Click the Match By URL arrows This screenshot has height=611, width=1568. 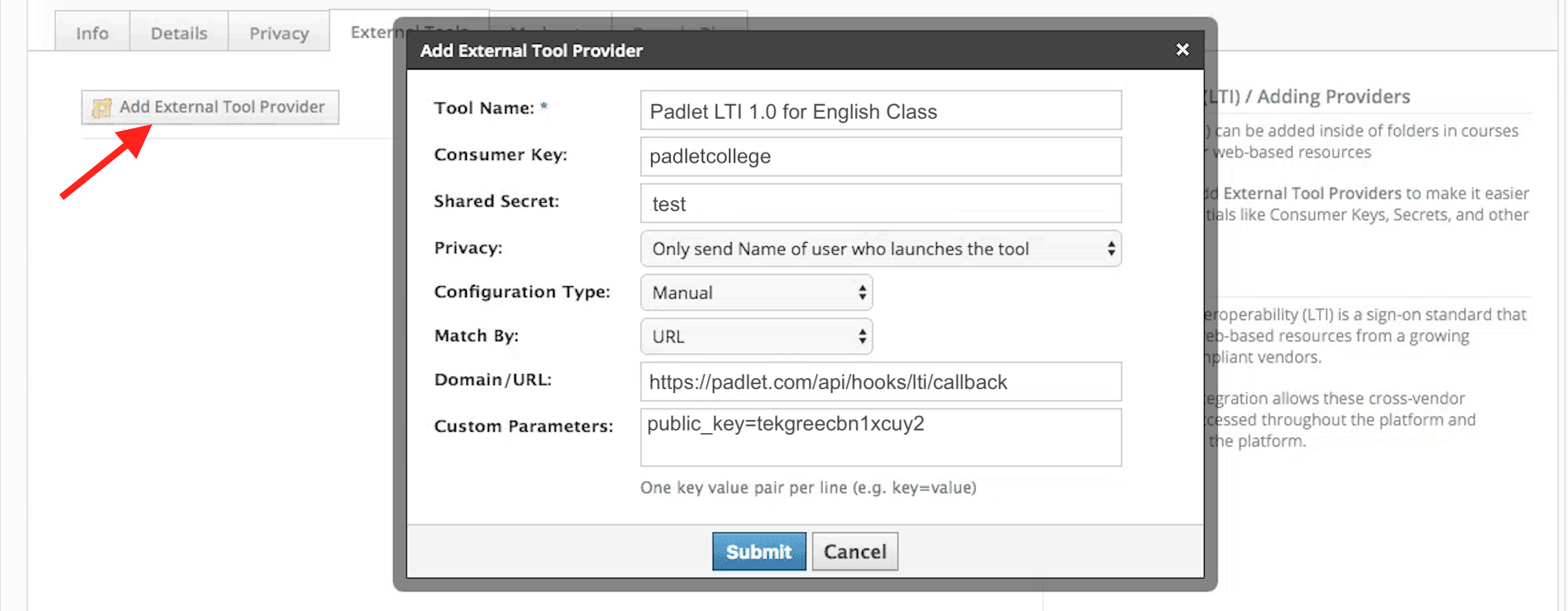tap(862, 337)
